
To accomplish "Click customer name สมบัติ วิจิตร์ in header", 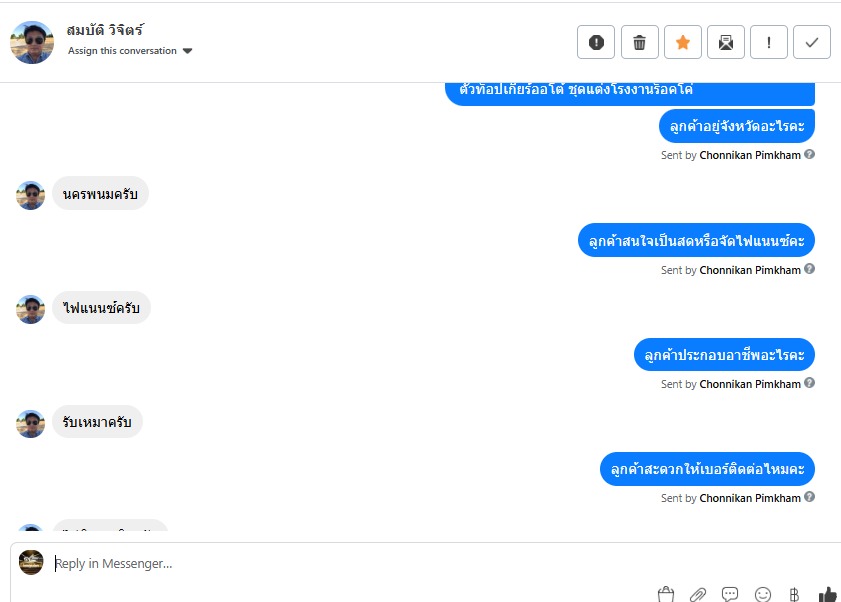I will (x=105, y=30).
